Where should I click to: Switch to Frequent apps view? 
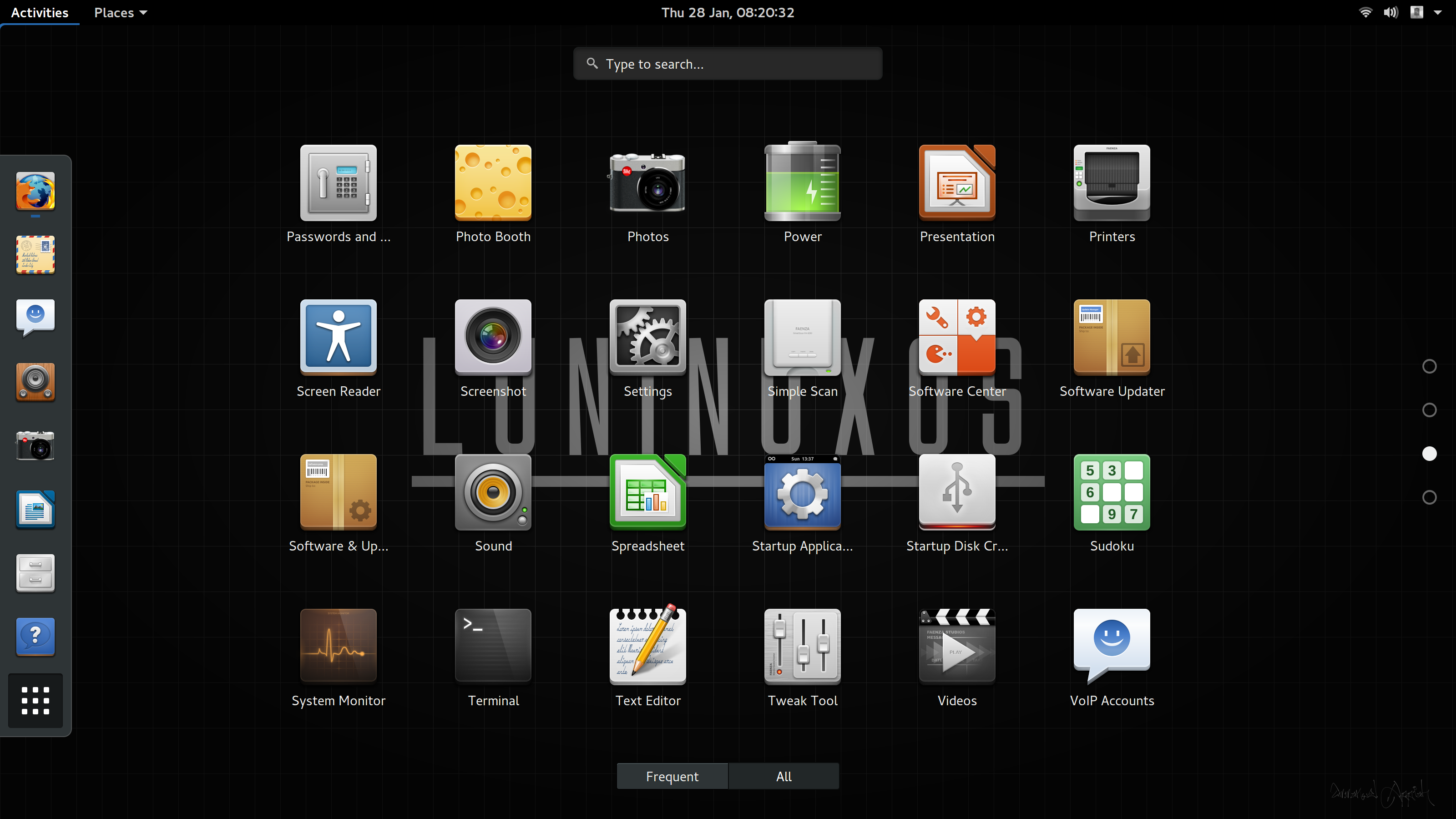(x=672, y=776)
